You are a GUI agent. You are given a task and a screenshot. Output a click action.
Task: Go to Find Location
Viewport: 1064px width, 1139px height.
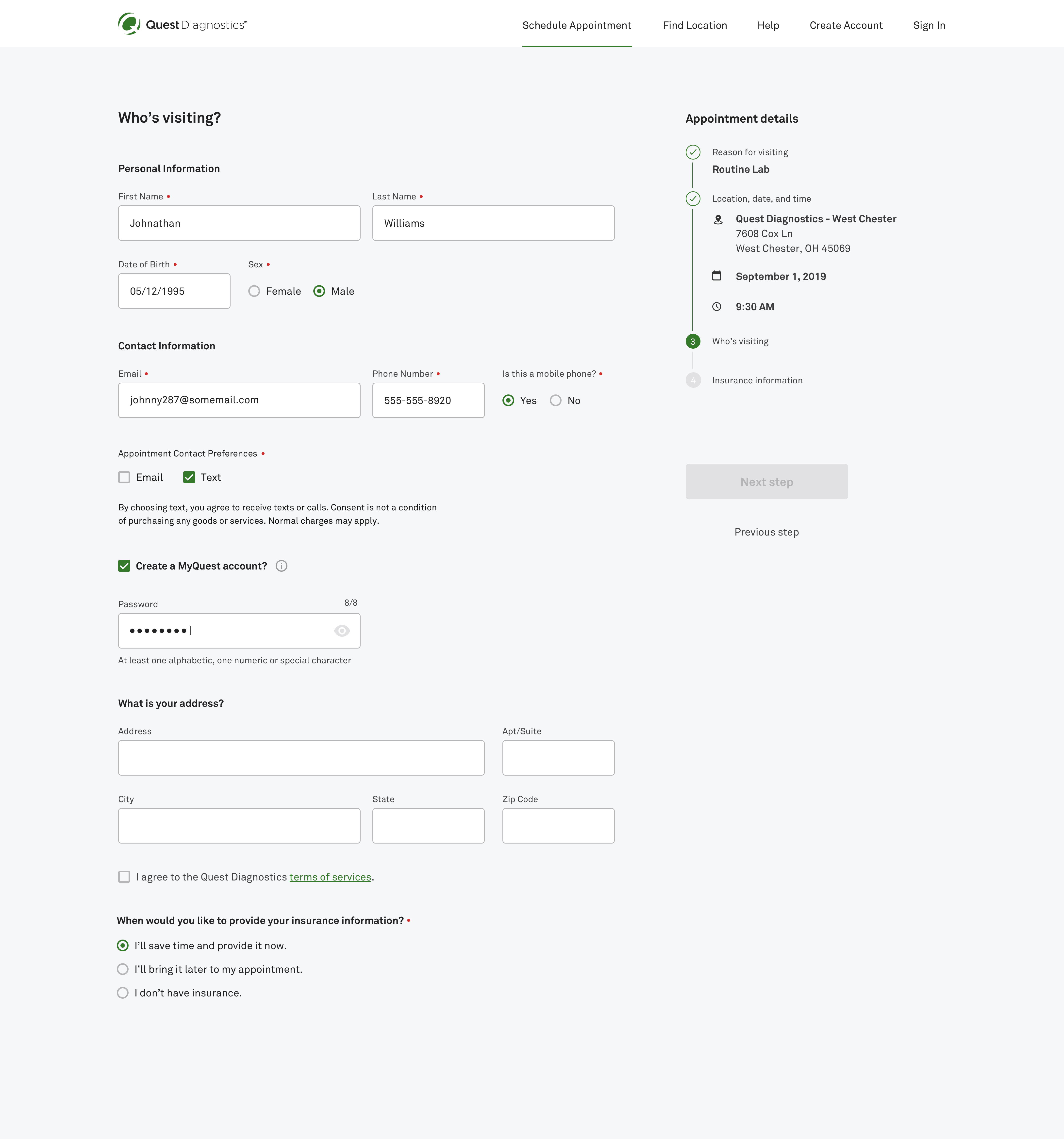695,25
